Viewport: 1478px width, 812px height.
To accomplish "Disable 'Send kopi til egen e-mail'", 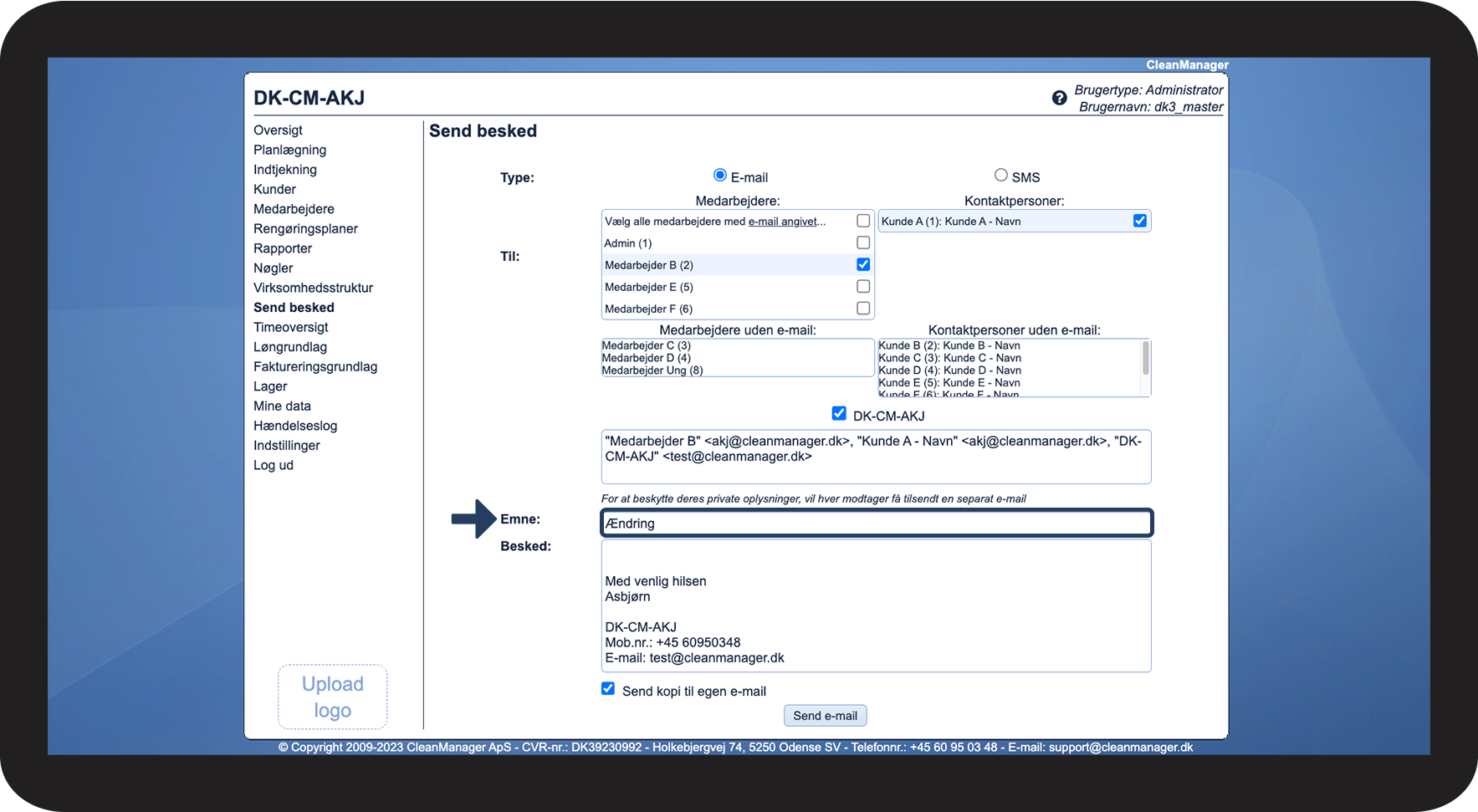I will 608,689.
